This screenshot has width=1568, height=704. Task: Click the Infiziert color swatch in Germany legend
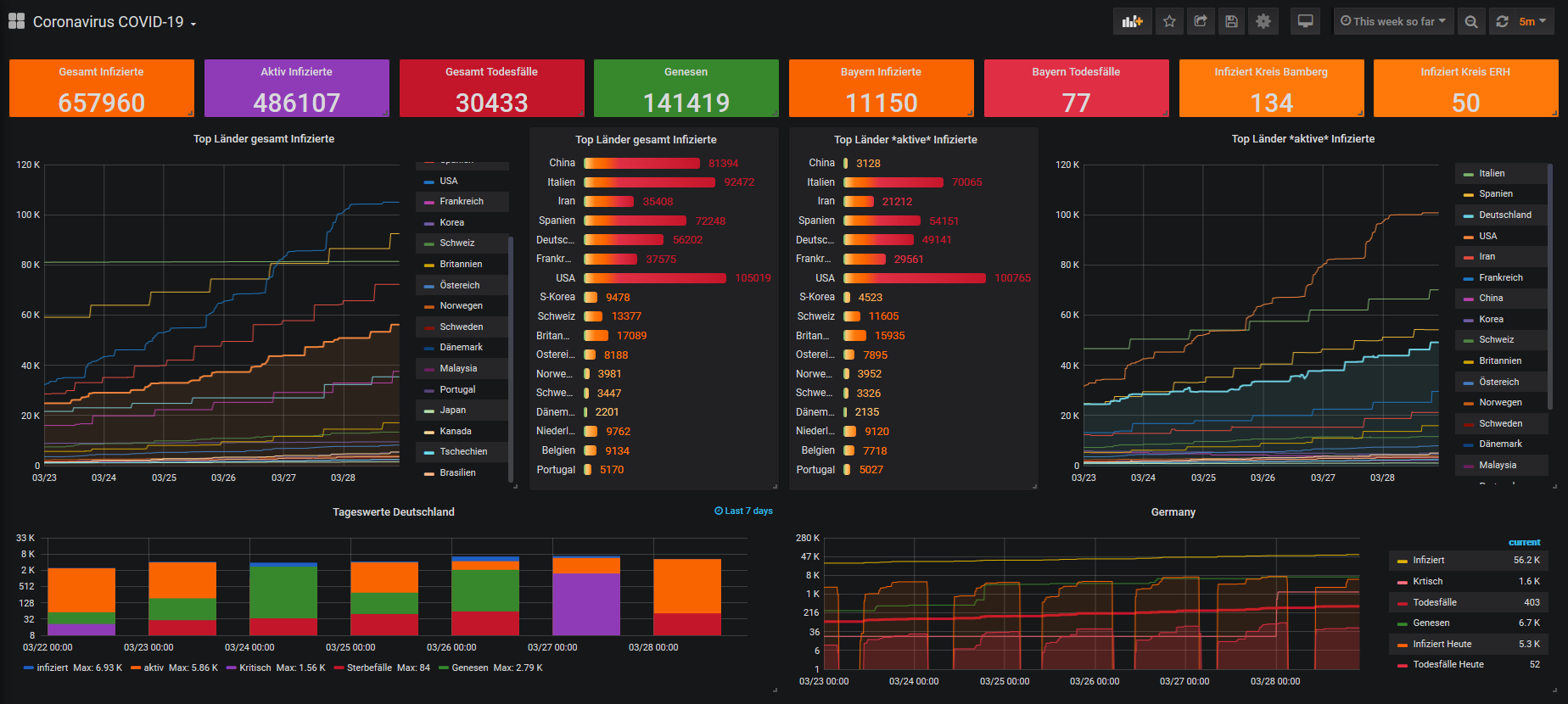pos(1403,561)
